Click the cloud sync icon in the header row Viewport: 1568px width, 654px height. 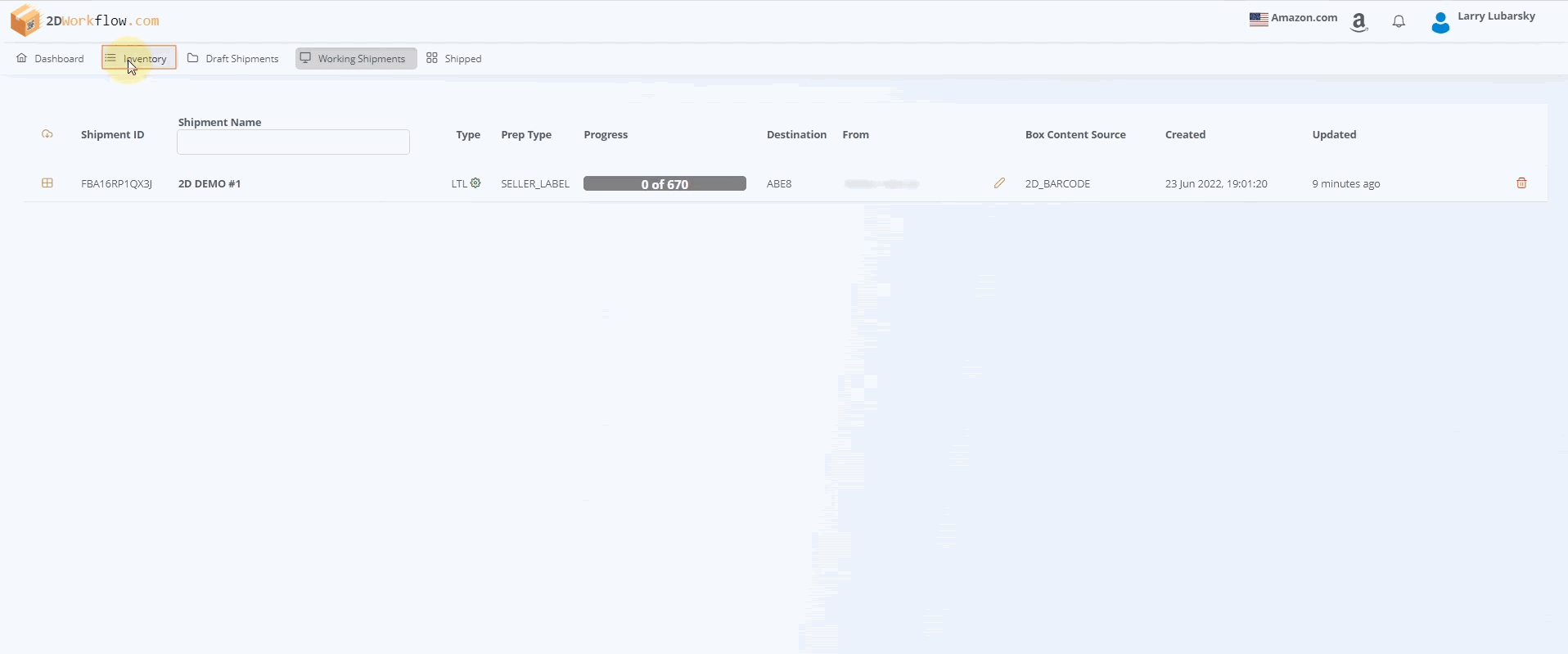tap(47, 134)
